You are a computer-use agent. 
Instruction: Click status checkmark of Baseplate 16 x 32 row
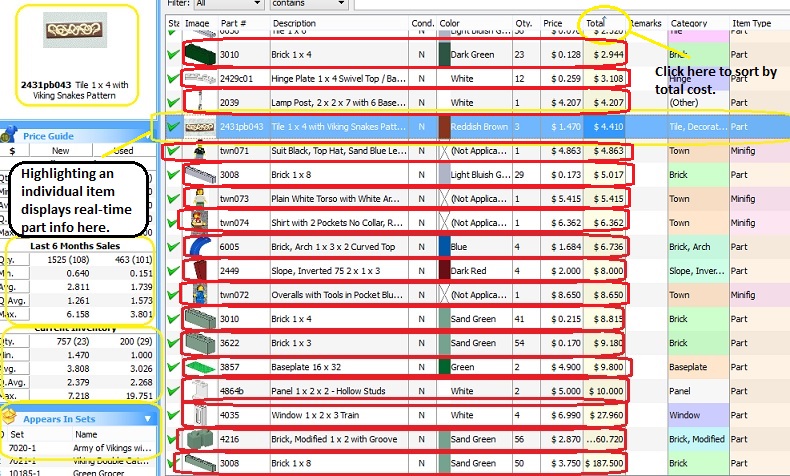[173, 367]
